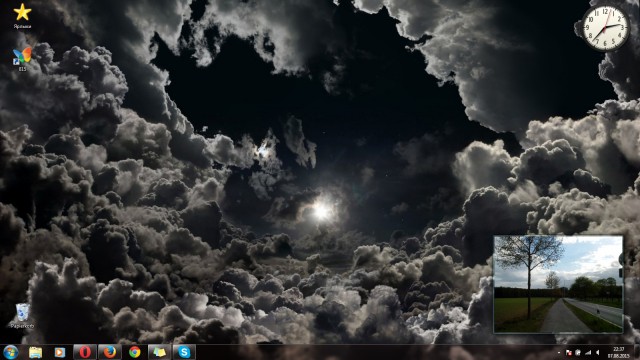The height and width of the screenshot is (360, 640).
Task: Open the Action Center flag icon
Action: (569, 352)
